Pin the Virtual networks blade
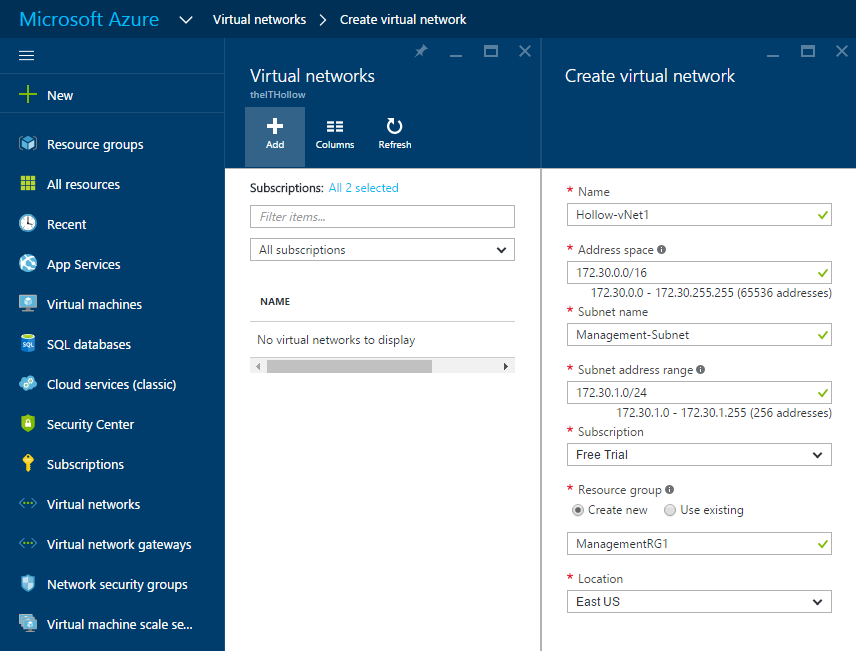Screen dimensions: 856x651 421,52
